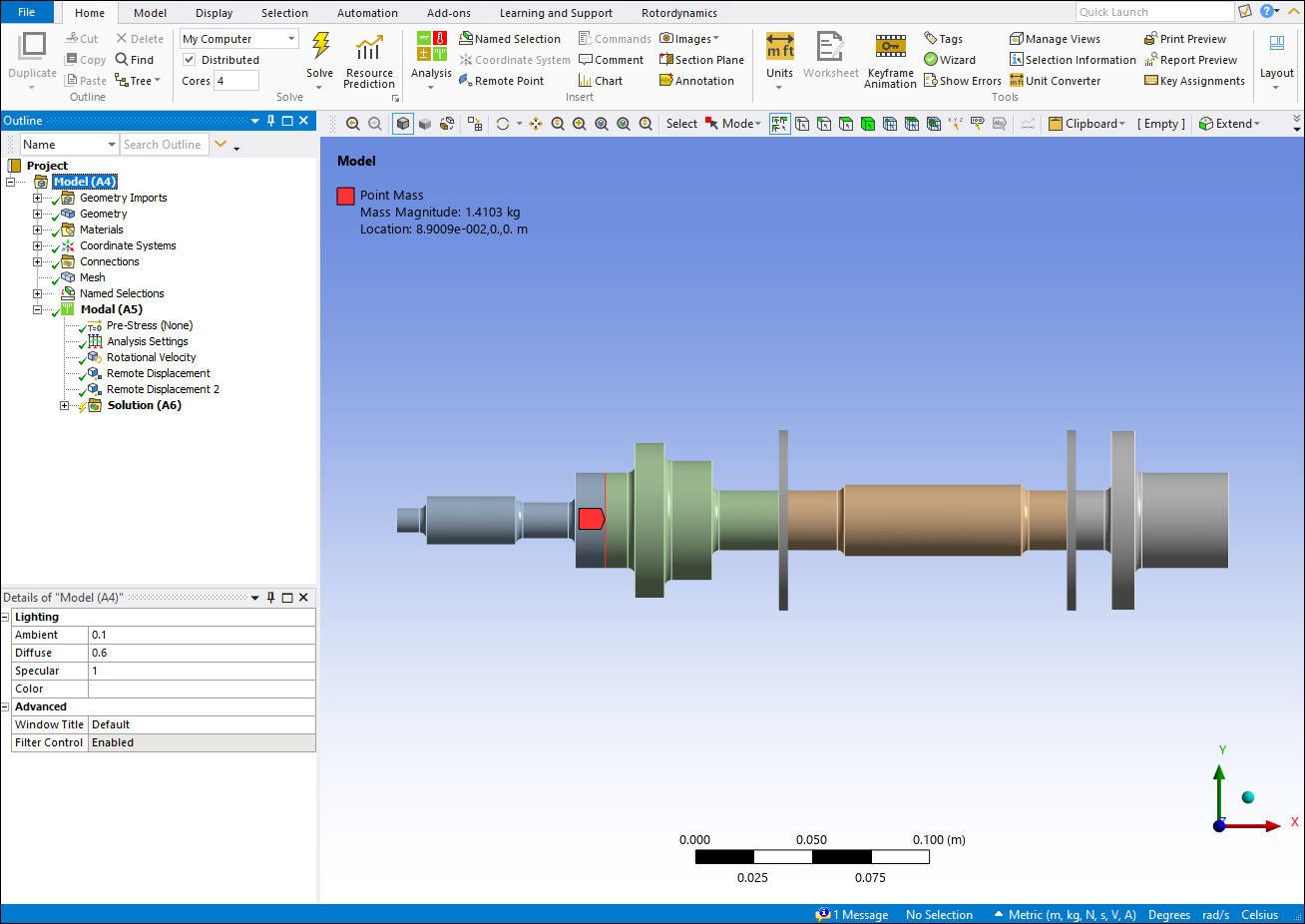
Task: Open the File menu
Action: click(x=27, y=12)
